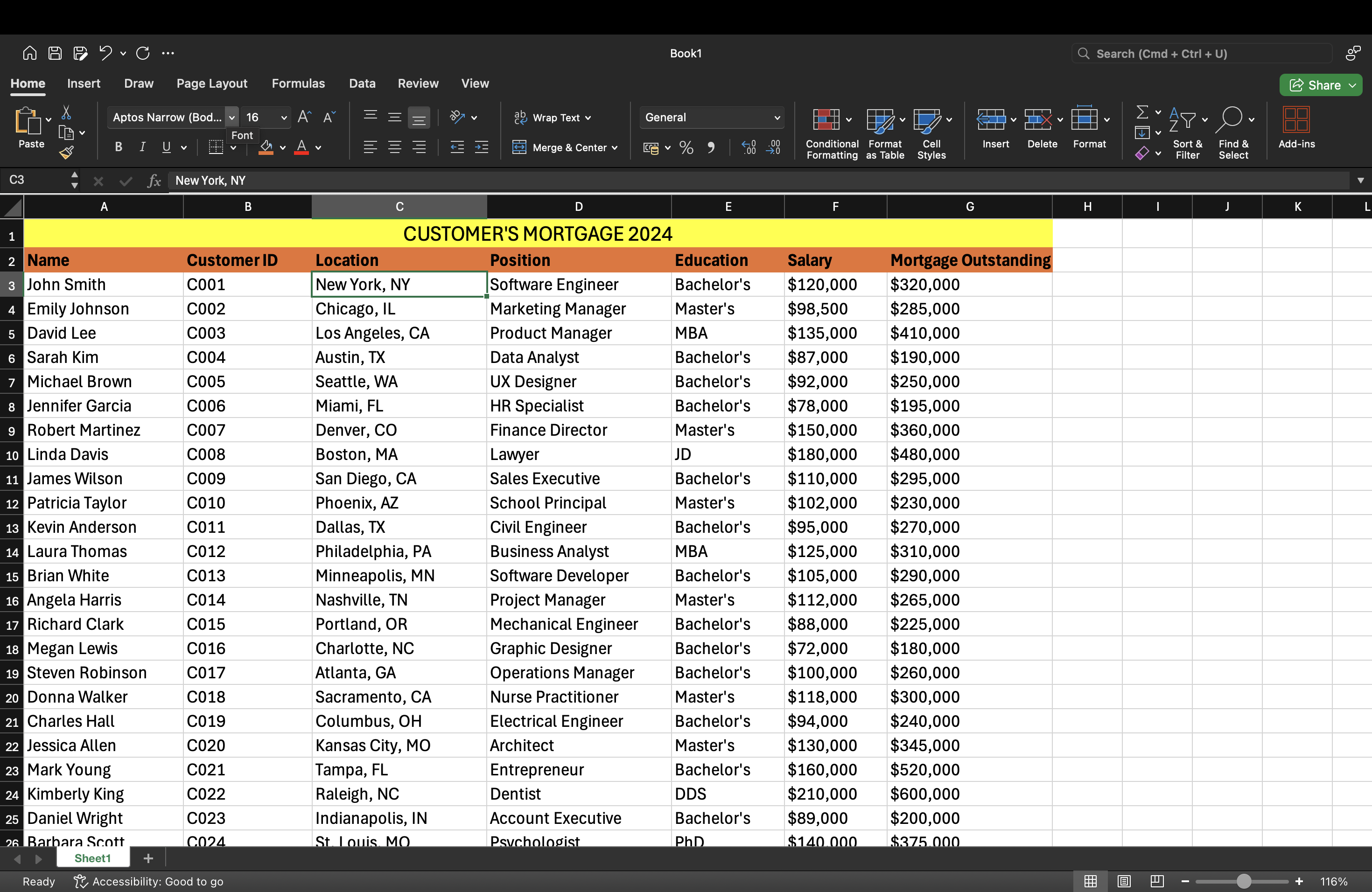Click the Redo icon in title bar
Image resolution: width=1372 pixels, height=892 pixels.
pyautogui.click(x=143, y=53)
